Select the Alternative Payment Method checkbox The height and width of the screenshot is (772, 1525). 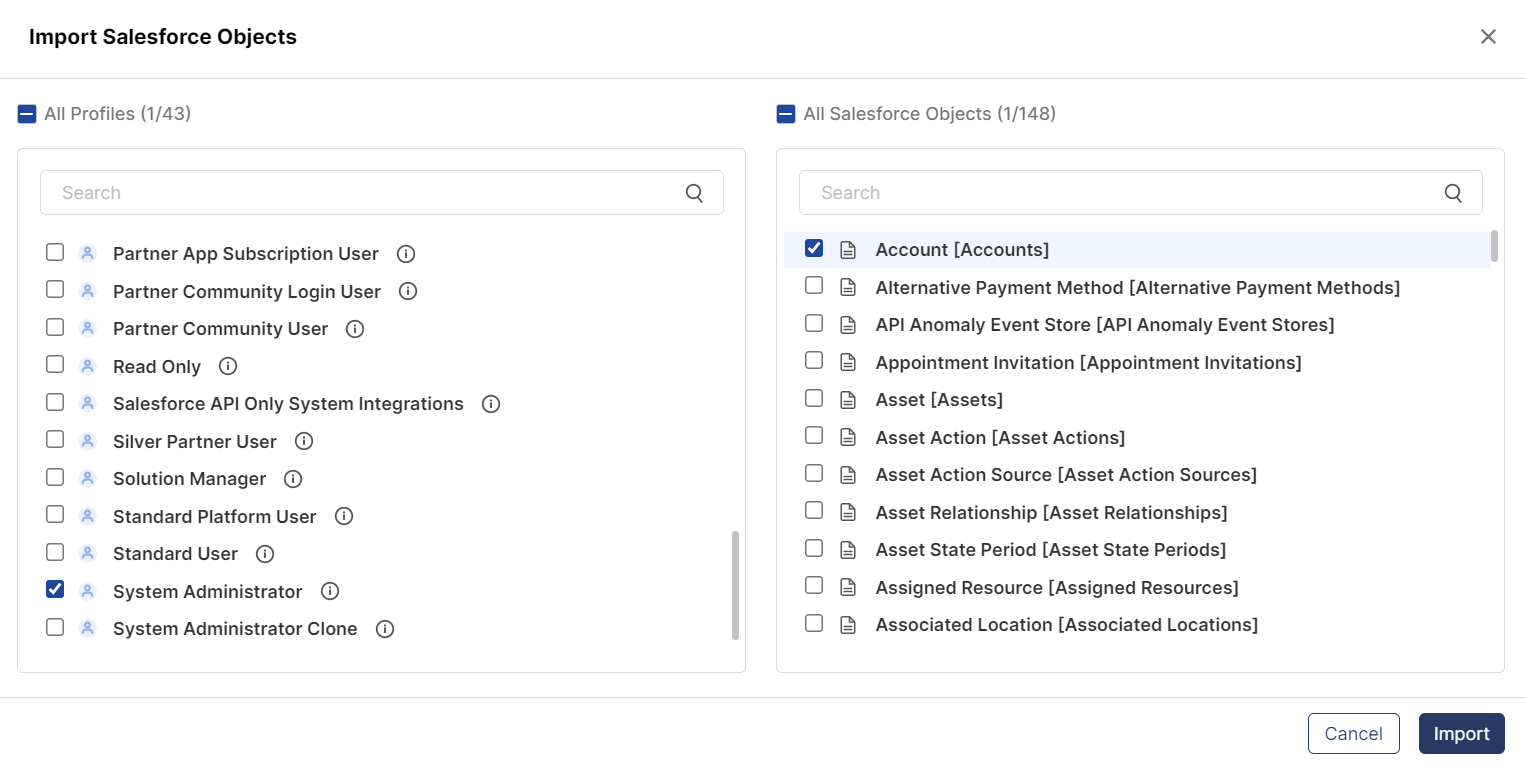point(814,286)
